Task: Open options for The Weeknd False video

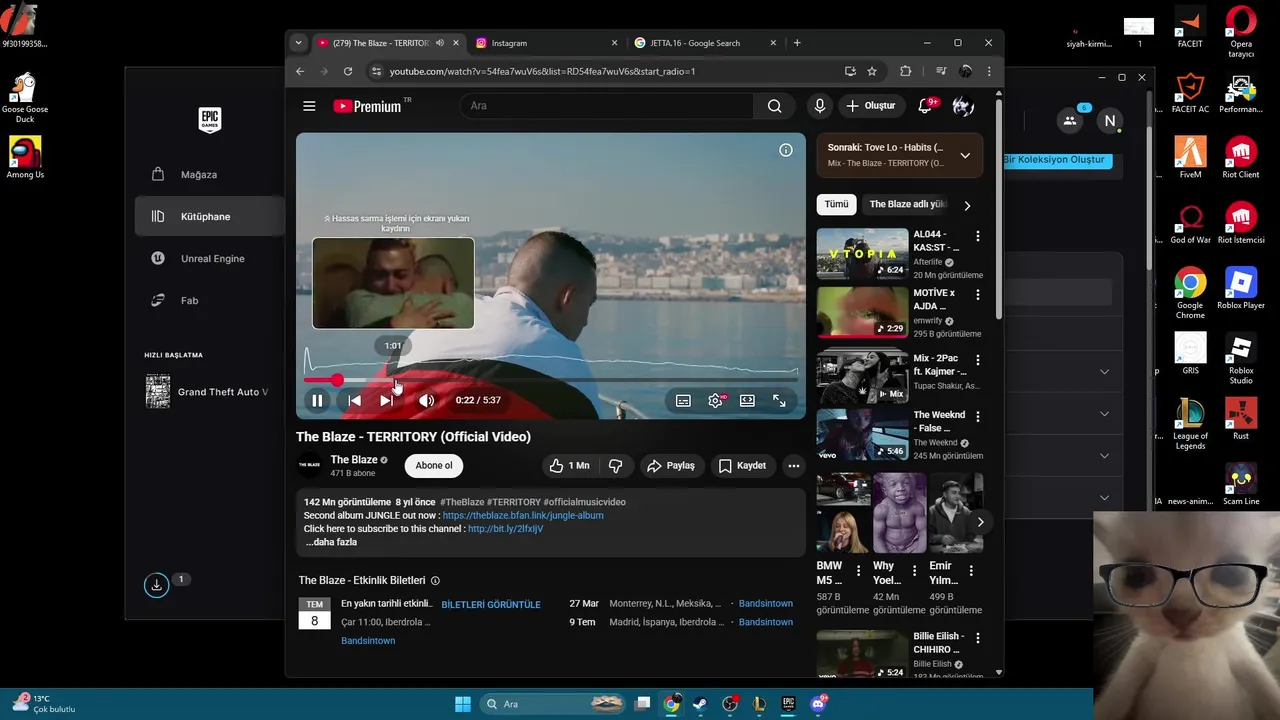Action: point(978,415)
